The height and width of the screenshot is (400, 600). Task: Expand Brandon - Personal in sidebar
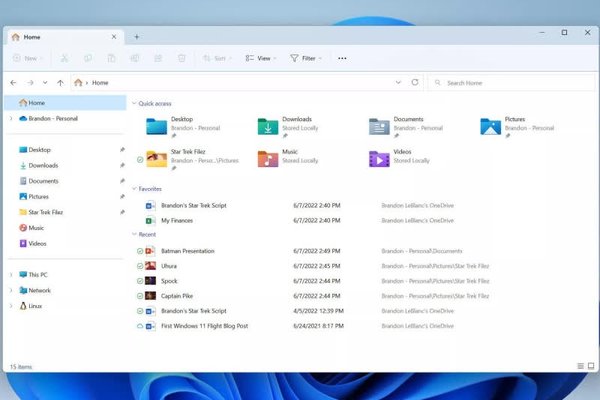(11, 119)
